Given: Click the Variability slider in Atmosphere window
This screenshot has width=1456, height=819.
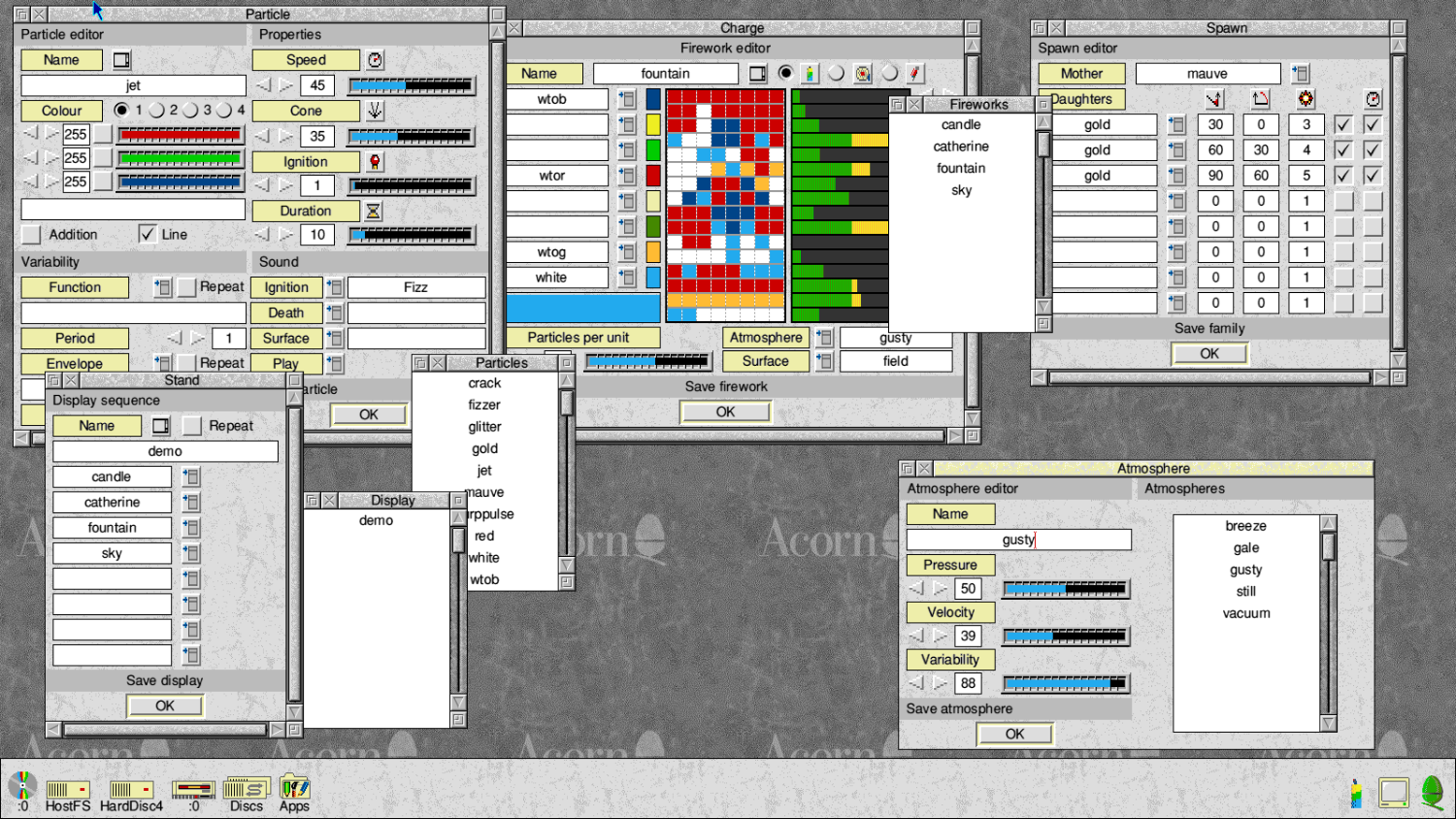Looking at the screenshot, I should [1066, 683].
